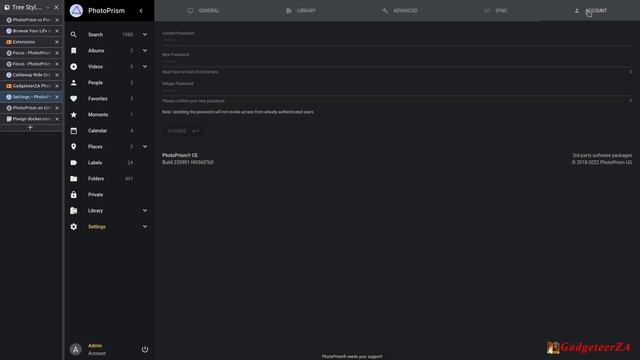640x360 pixels.
Task: Open the Calendar view
Action: coord(97,131)
